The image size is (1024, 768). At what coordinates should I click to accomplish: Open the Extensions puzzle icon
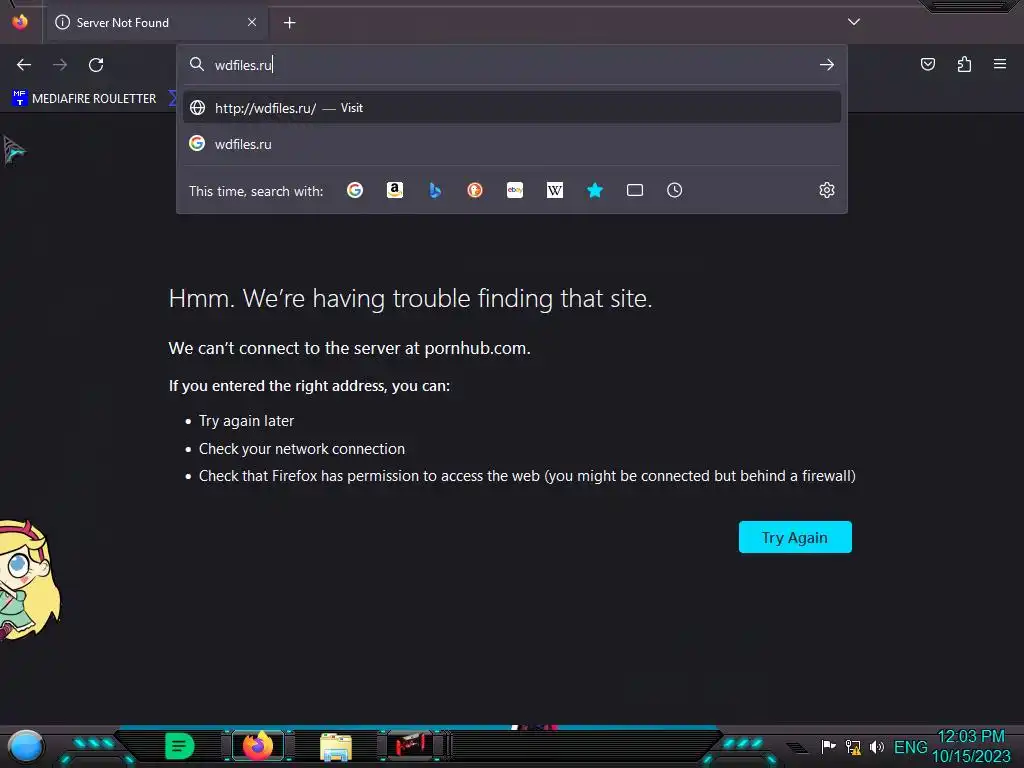[x=964, y=64]
